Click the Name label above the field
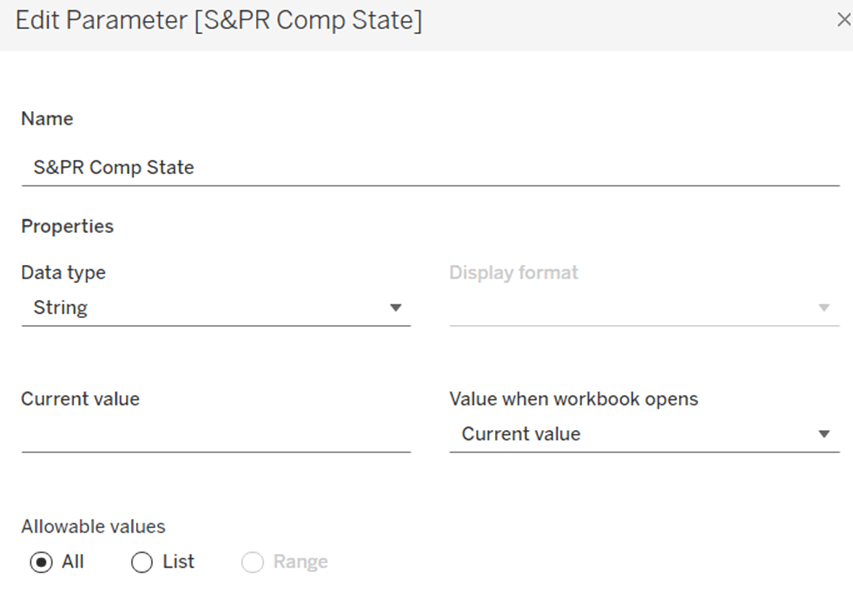Viewport: 853px width, 613px height. coord(47,118)
